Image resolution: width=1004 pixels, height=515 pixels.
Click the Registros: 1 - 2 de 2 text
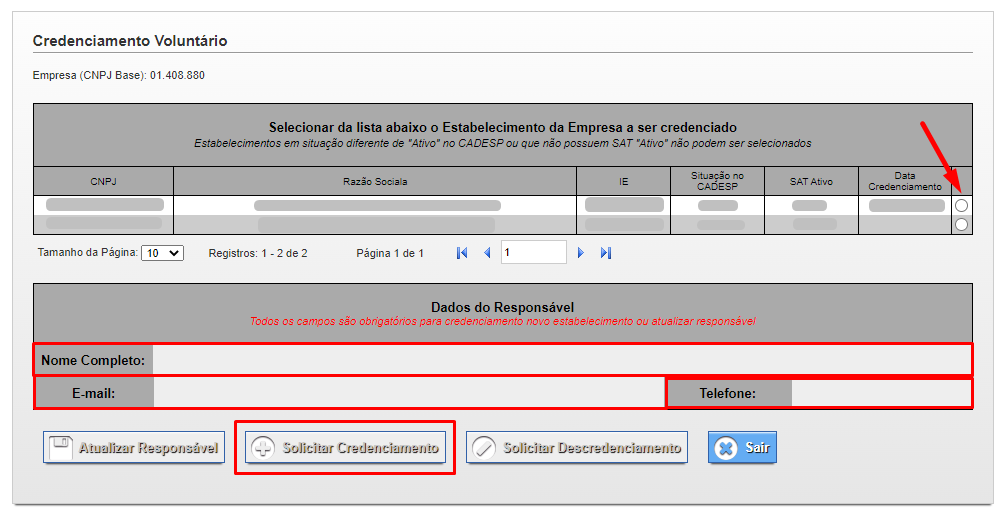tap(258, 253)
